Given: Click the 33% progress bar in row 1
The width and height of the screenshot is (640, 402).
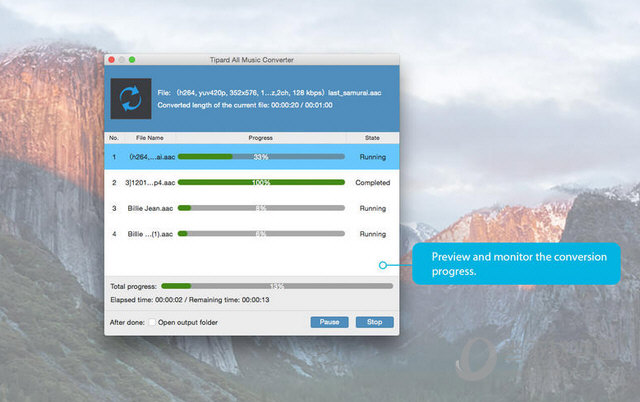Looking at the screenshot, I should click(x=261, y=157).
